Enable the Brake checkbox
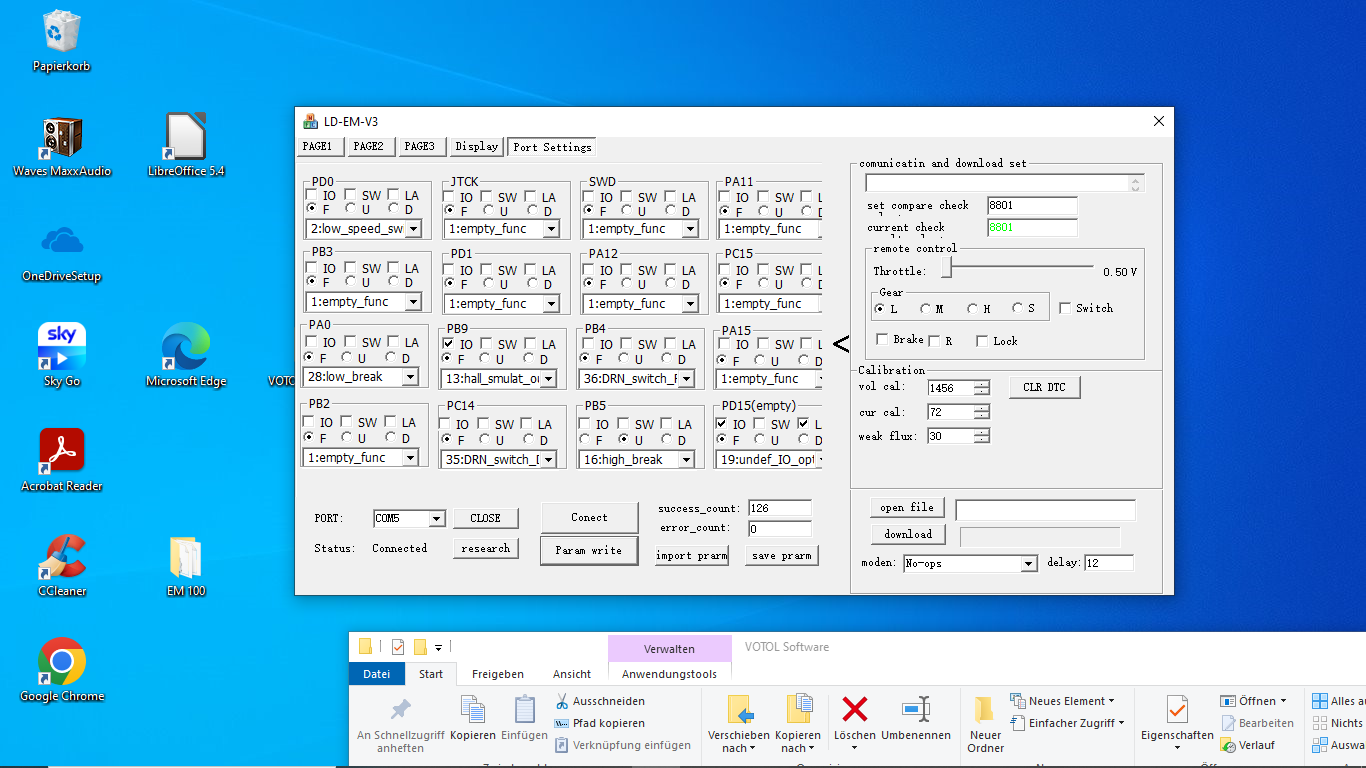The width and height of the screenshot is (1366, 768). coord(882,340)
